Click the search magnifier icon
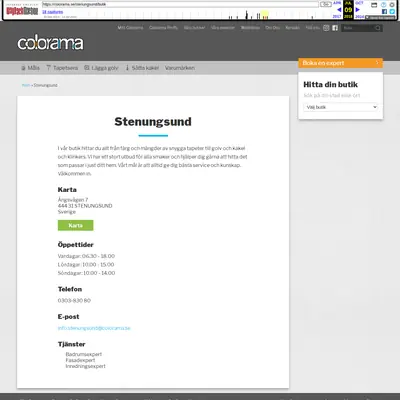This screenshot has height=400, width=400. click(x=378, y=28)
